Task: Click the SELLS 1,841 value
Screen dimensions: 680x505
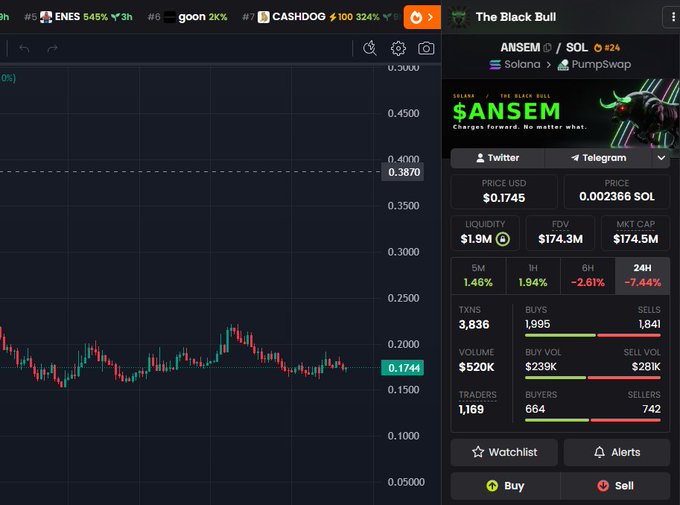Action: click(x=649, y=324)
